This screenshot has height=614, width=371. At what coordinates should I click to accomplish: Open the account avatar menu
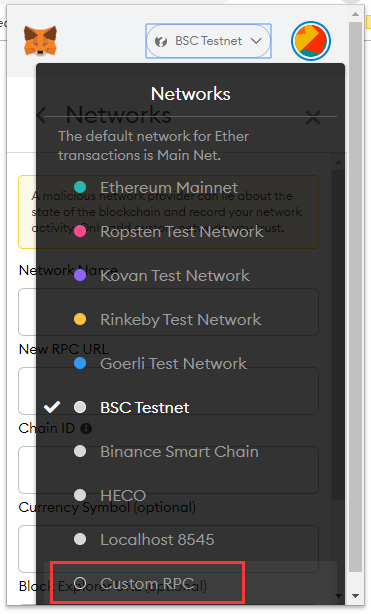(x=311, y=41)
